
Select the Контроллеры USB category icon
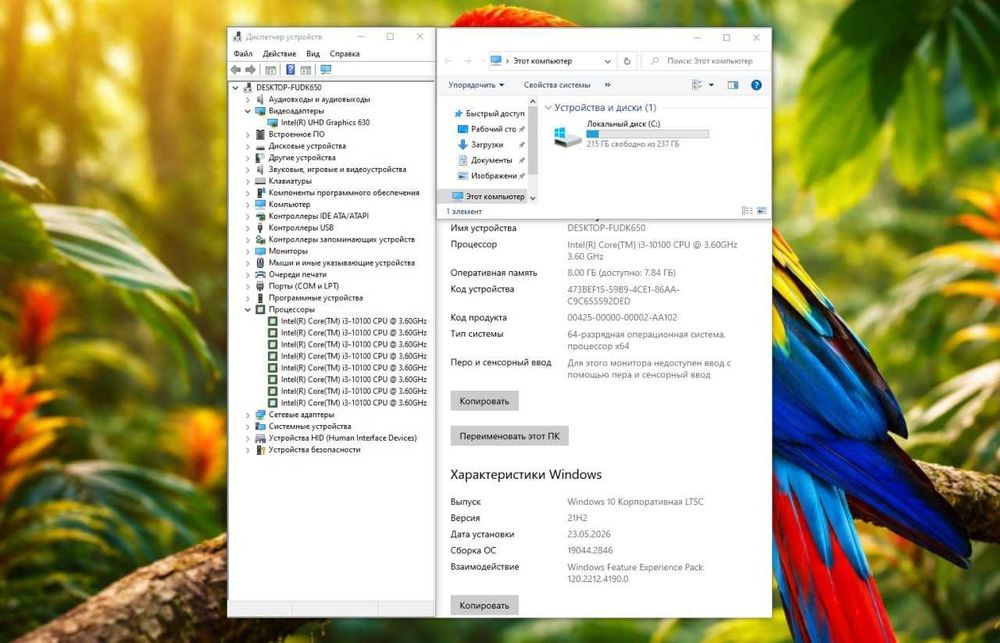click(260, 228)
